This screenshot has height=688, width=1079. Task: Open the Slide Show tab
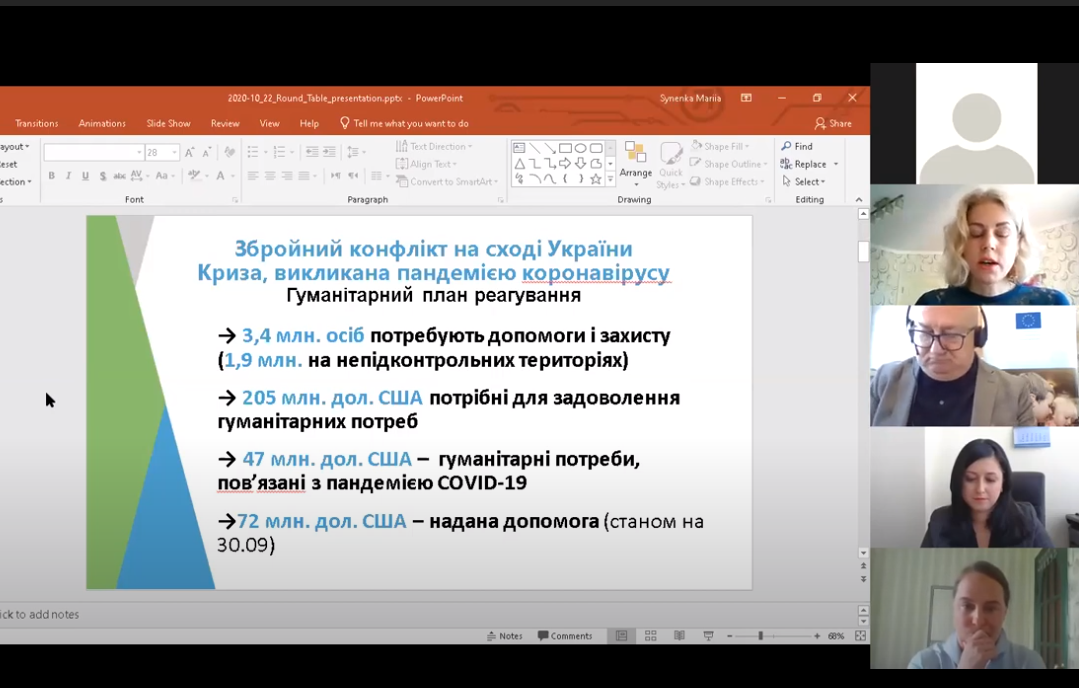click(168, 124)
